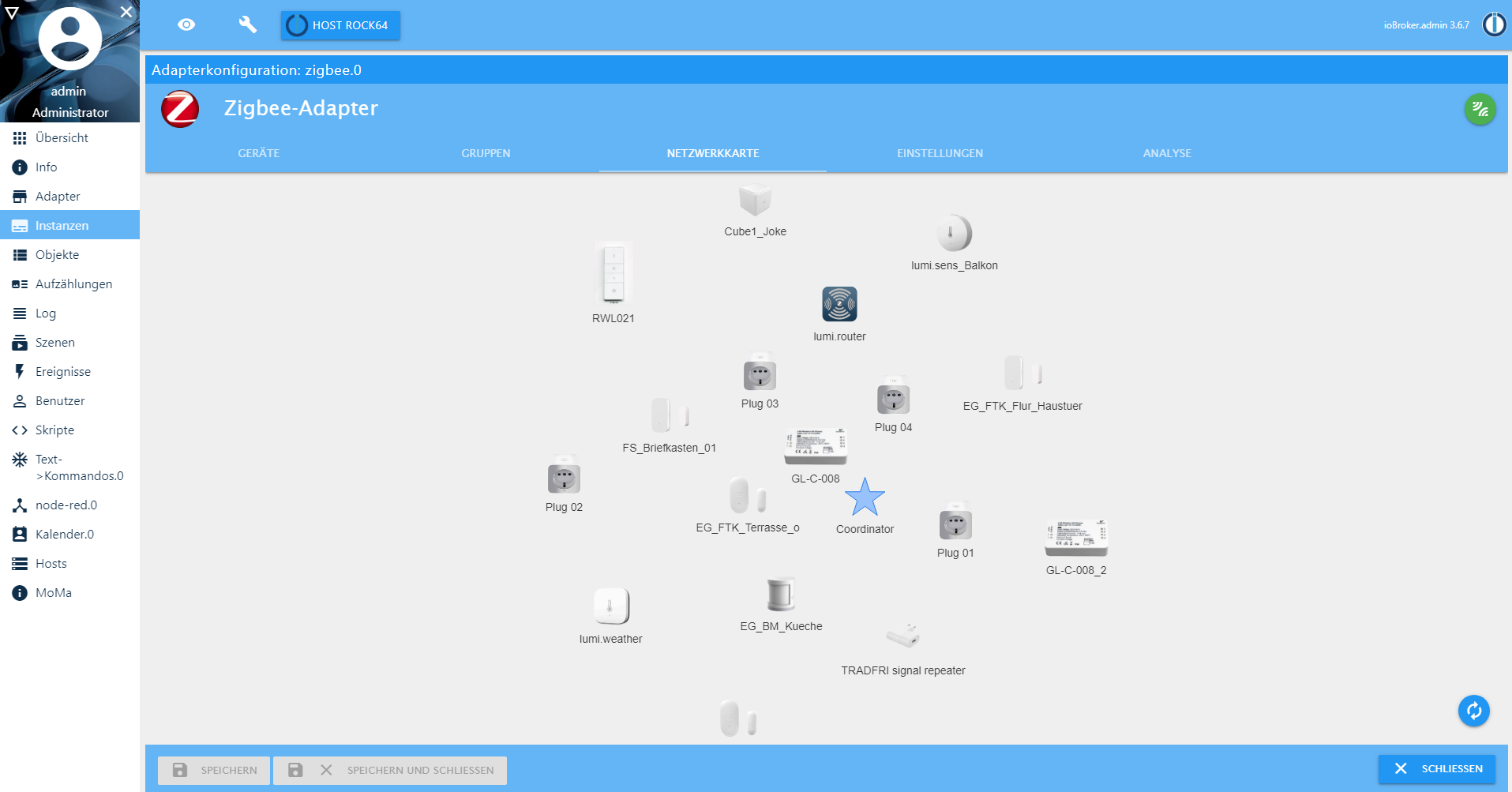Click the ioBroker logo icon top right

tap(1494, 24)
